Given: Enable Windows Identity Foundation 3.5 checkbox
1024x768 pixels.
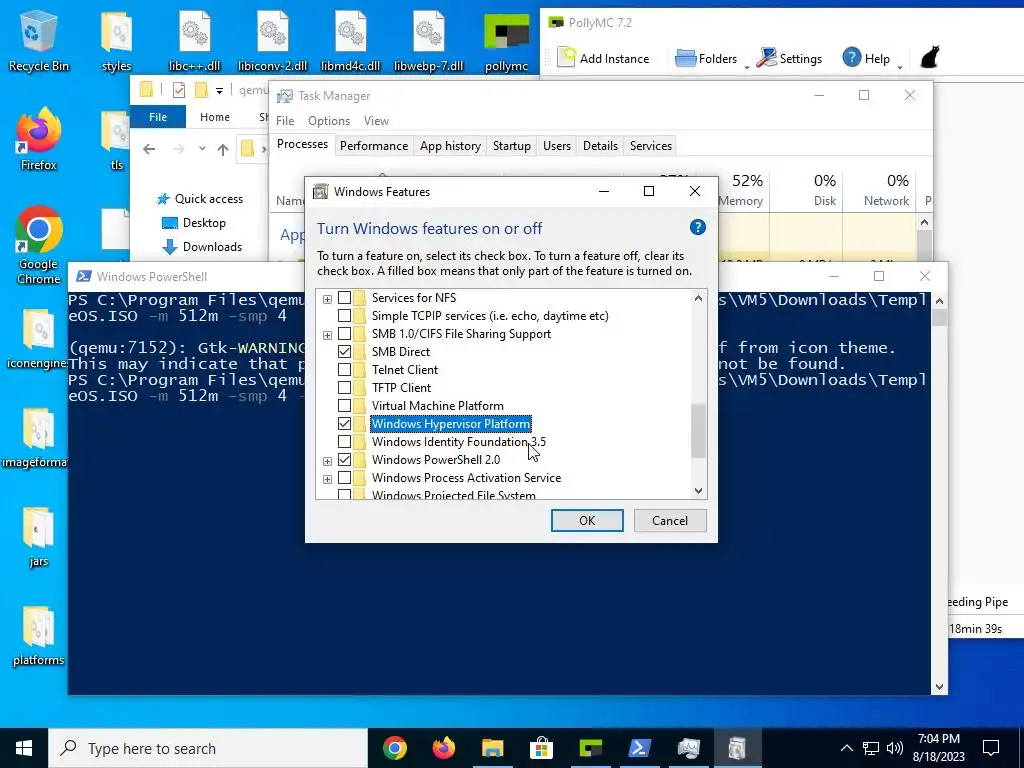Looking at the screenshot, I should coord(344,441).
